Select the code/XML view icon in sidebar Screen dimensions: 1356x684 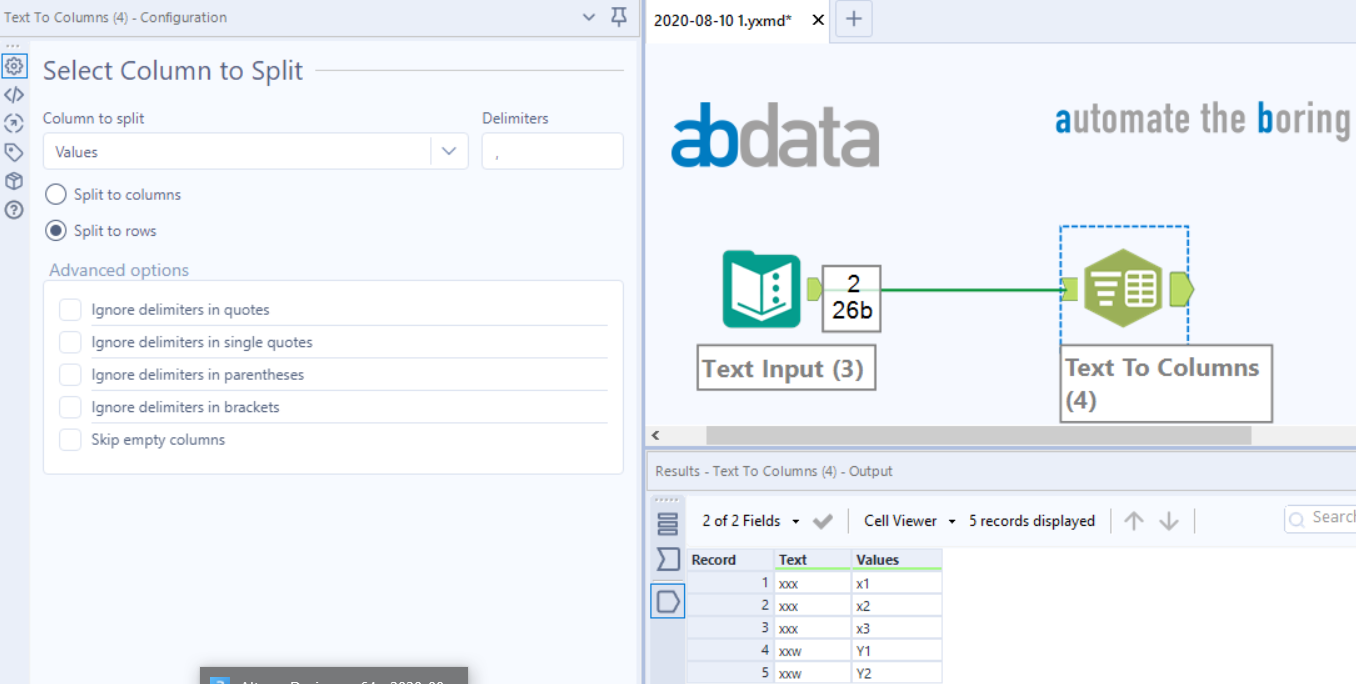tap(14, 94)
